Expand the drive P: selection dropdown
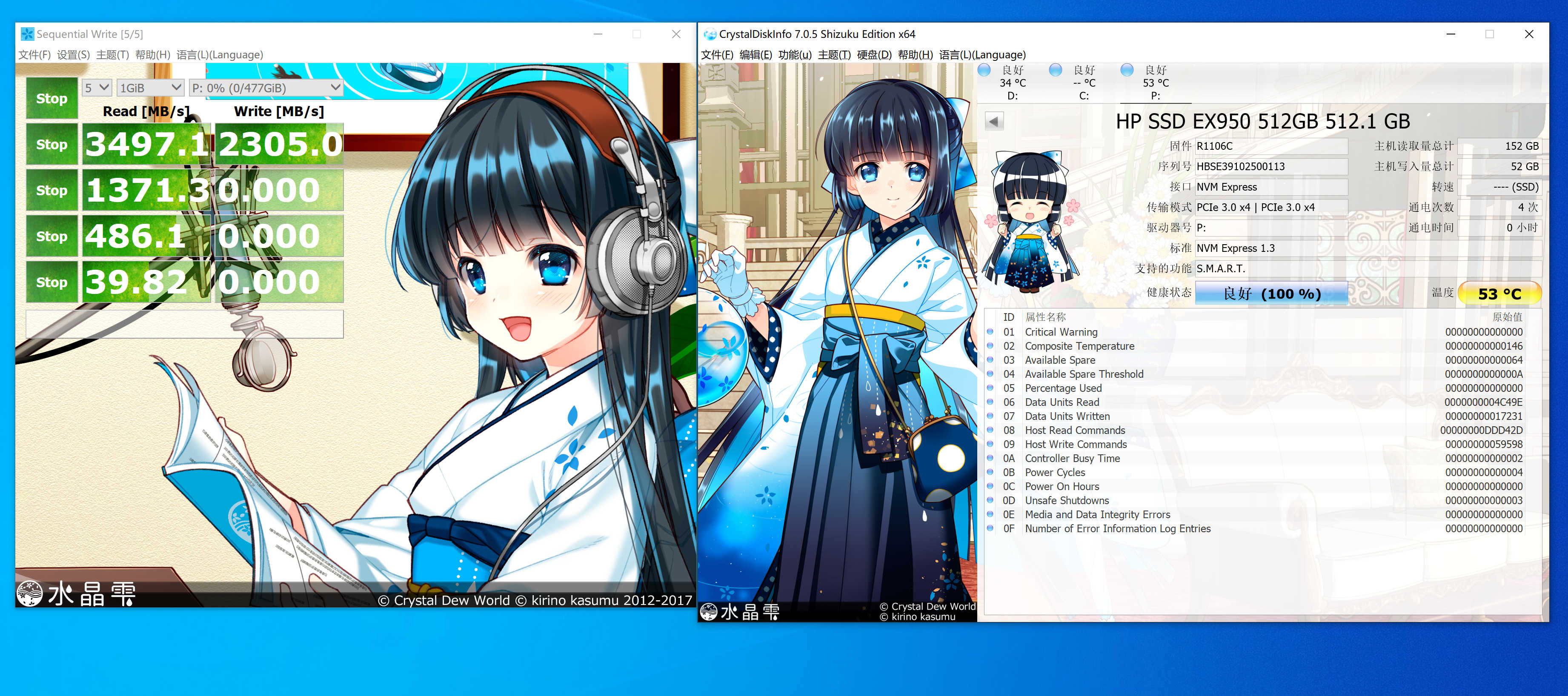The image size is (1568, 696). click(x=266, y=88)
